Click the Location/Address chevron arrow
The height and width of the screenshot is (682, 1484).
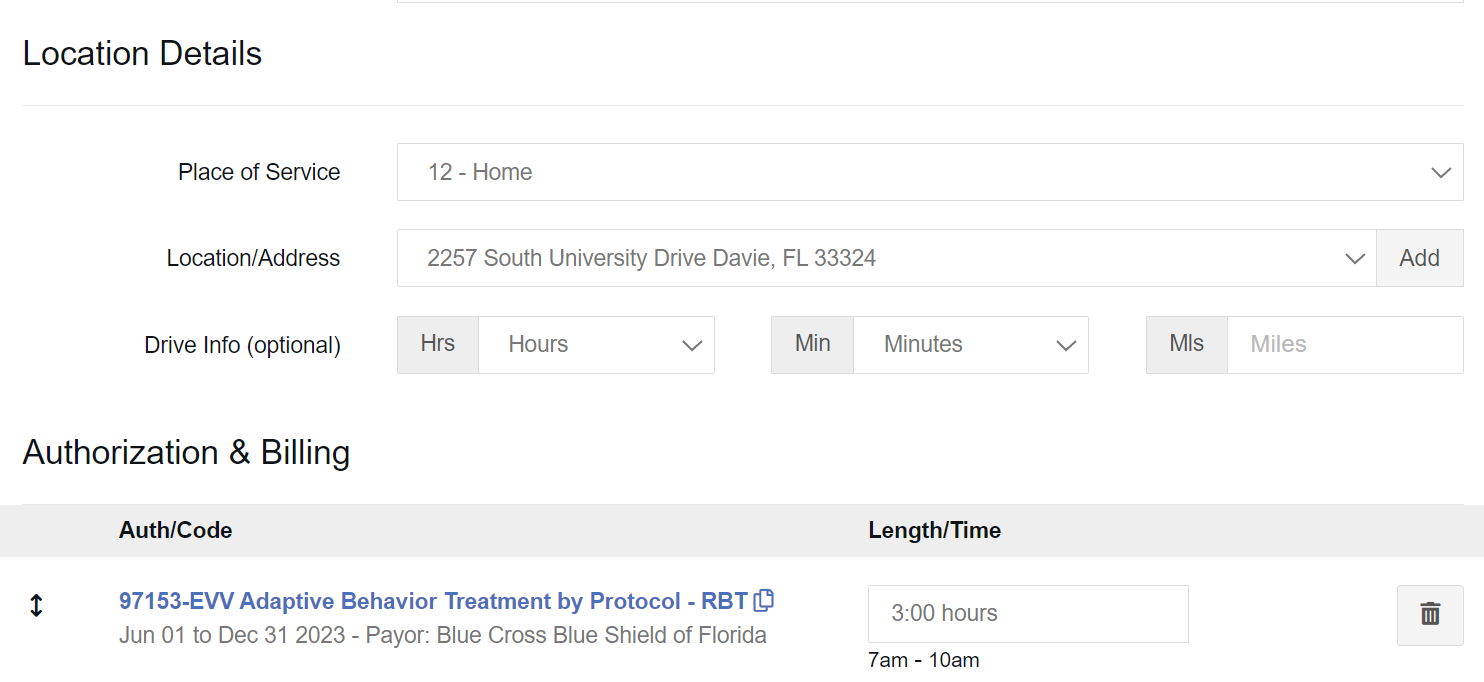point(1354,259)
